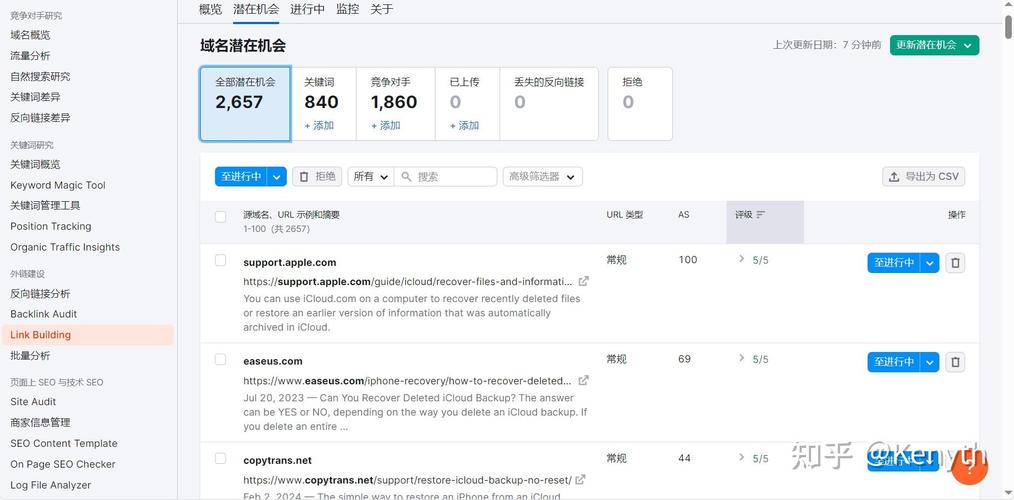The width and height of the screenshot is (1014, 500).
Task: Expand the easeus.com 5/5 rating
Action: (x=742, y=358)
